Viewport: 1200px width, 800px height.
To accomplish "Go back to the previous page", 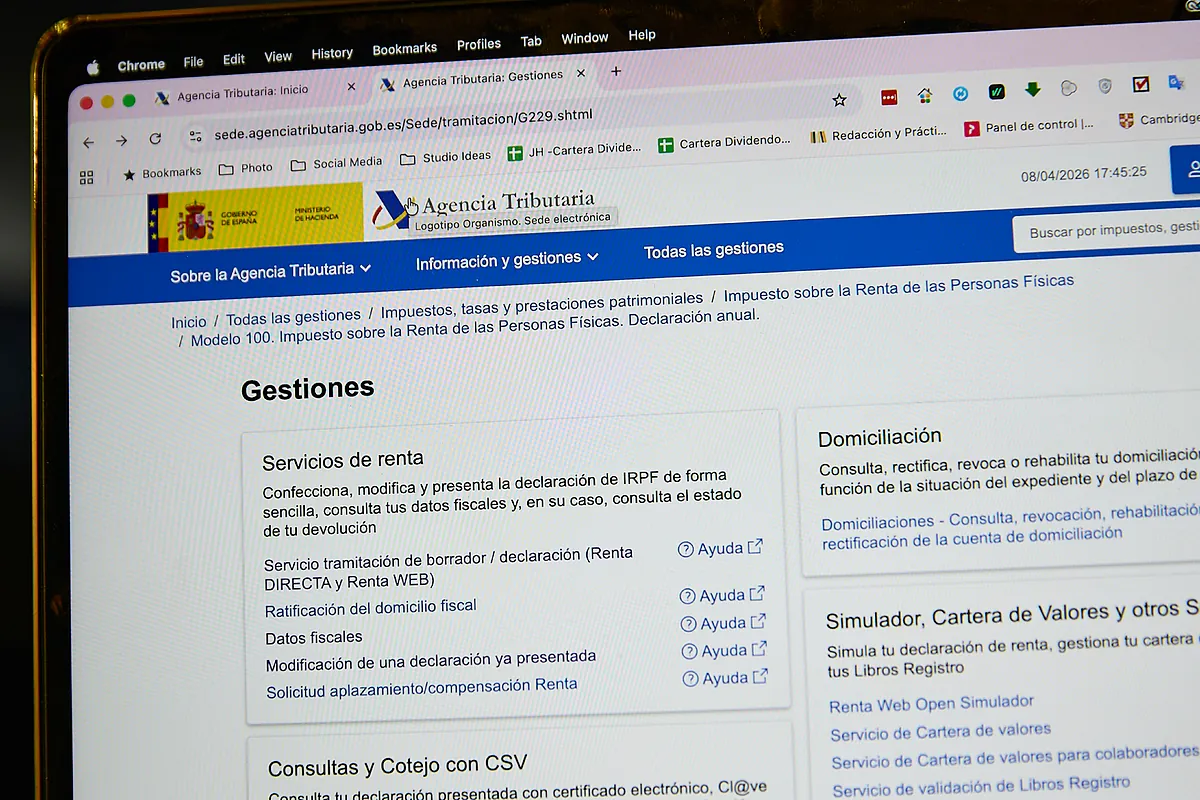I will (89, 142).
